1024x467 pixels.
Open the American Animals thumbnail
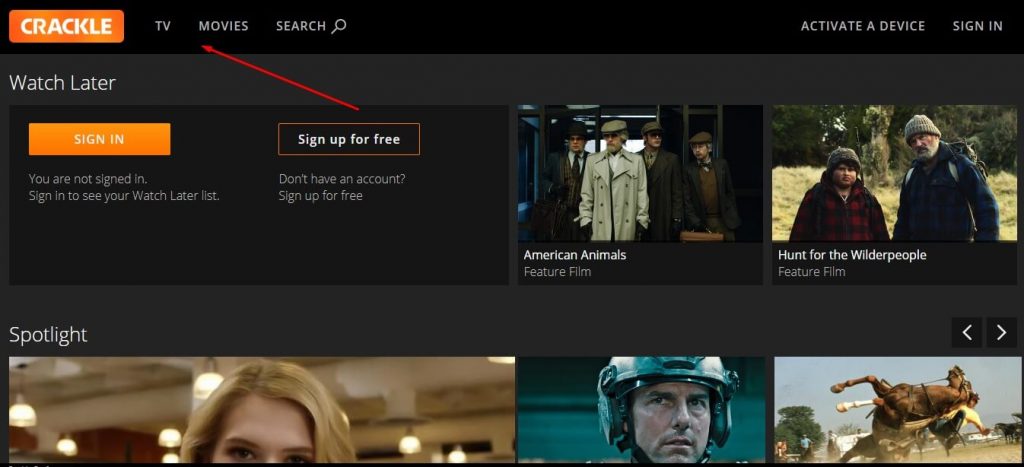pos(640,174)
